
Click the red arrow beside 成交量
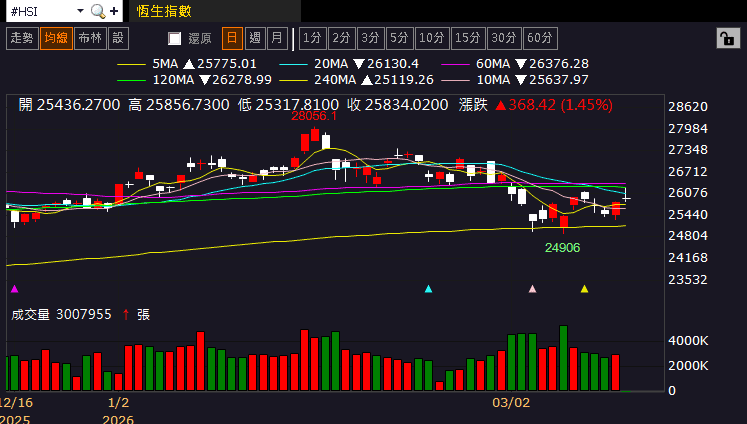tap(125, 314)
